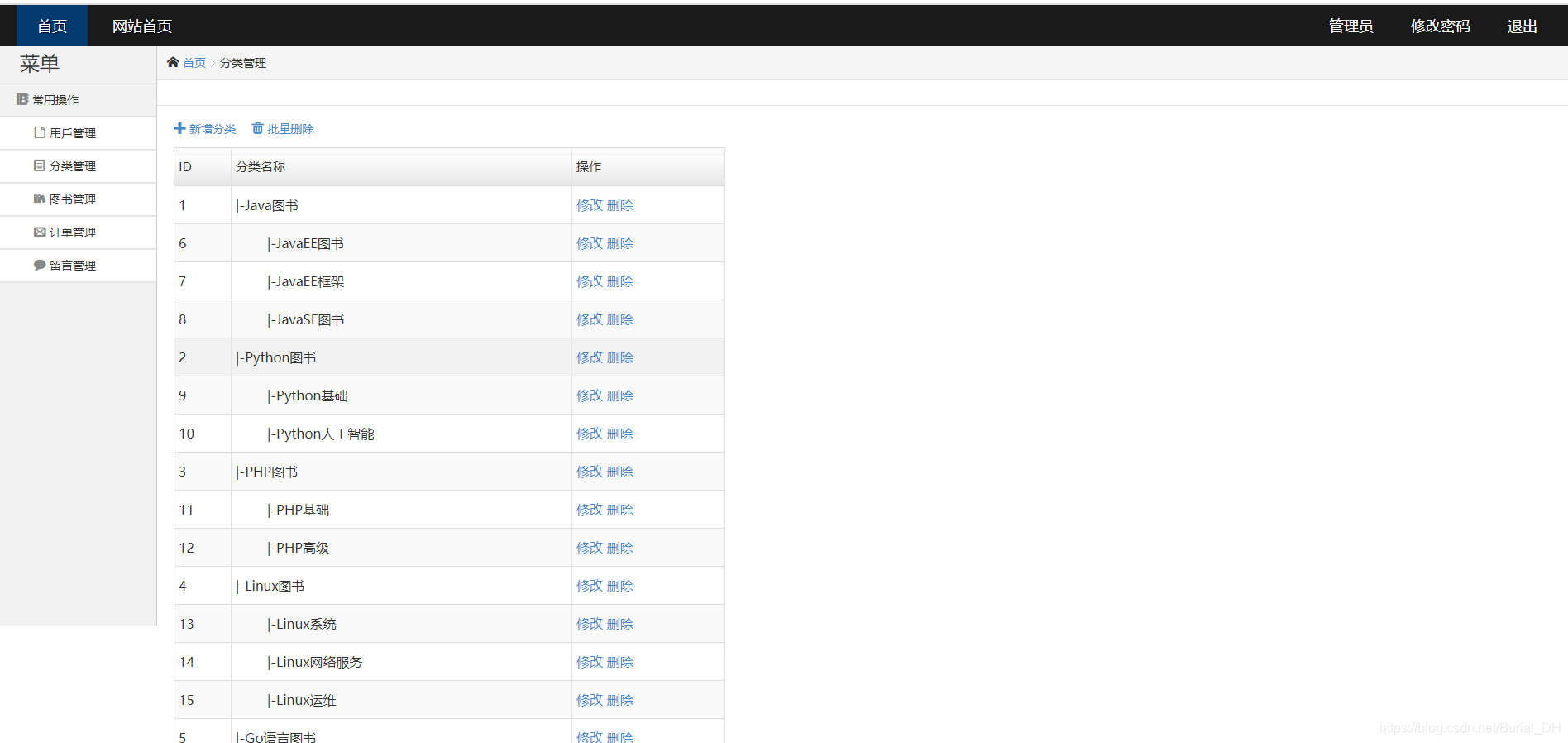This screenshot has height=743, width=1568.
Task: Click the 常用操作 section icon
Action: click(22, 99)
